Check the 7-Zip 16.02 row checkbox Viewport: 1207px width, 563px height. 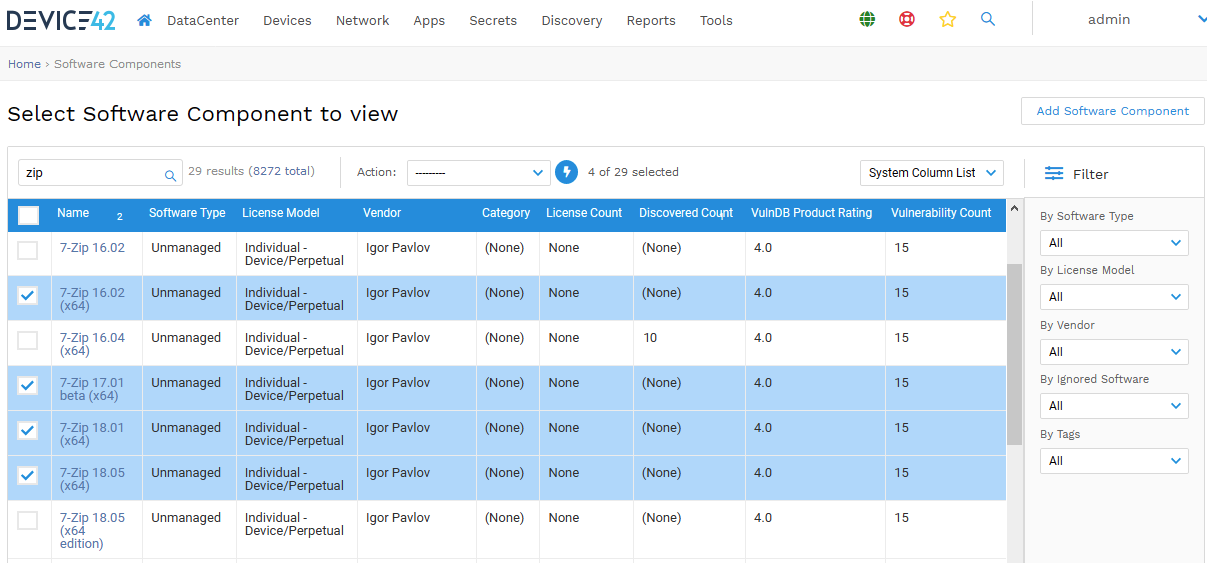click(28, 250)
